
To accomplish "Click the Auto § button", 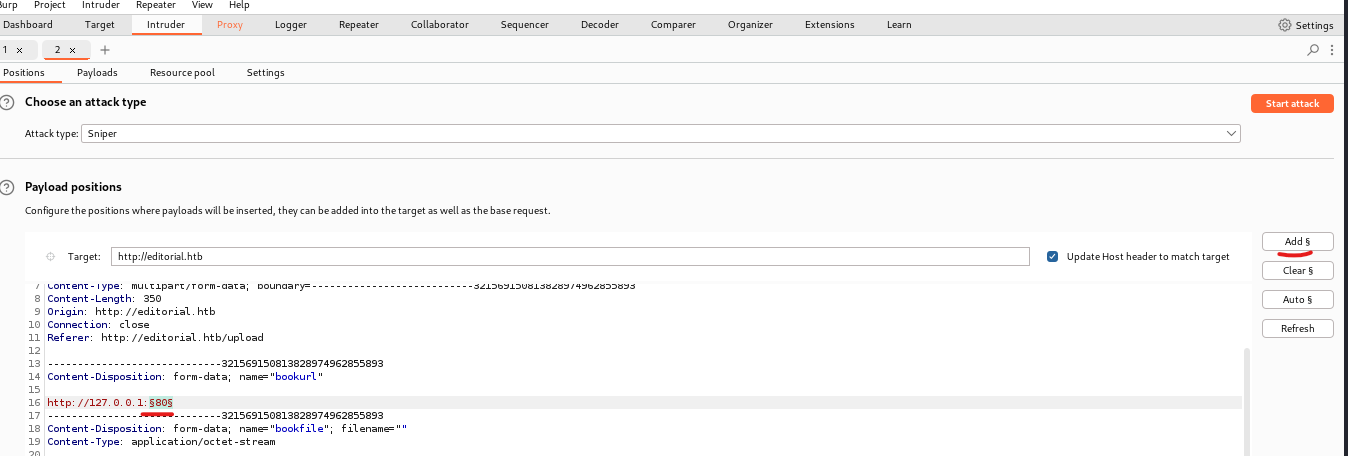I will click(x=1297, y=300).
